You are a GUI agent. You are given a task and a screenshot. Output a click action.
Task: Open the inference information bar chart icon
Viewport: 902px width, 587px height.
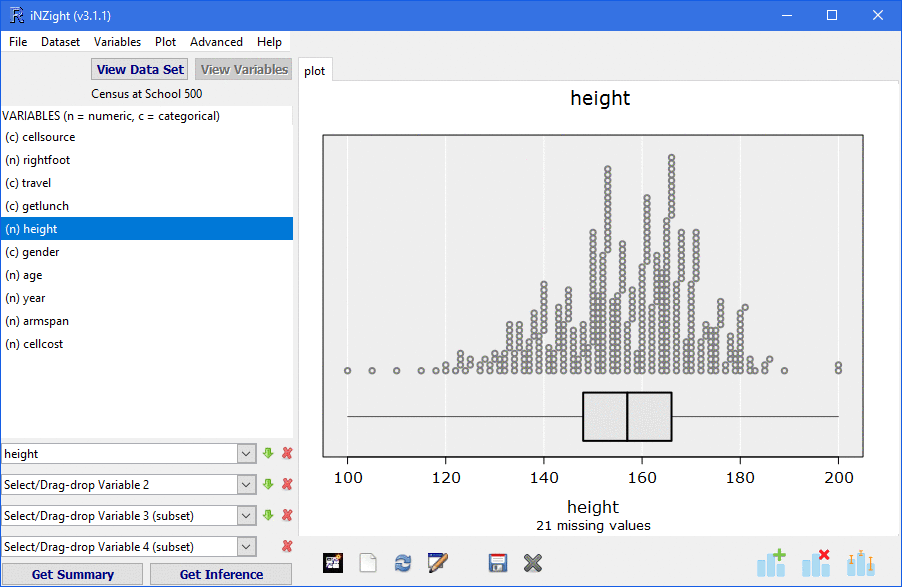coord(860,563)
